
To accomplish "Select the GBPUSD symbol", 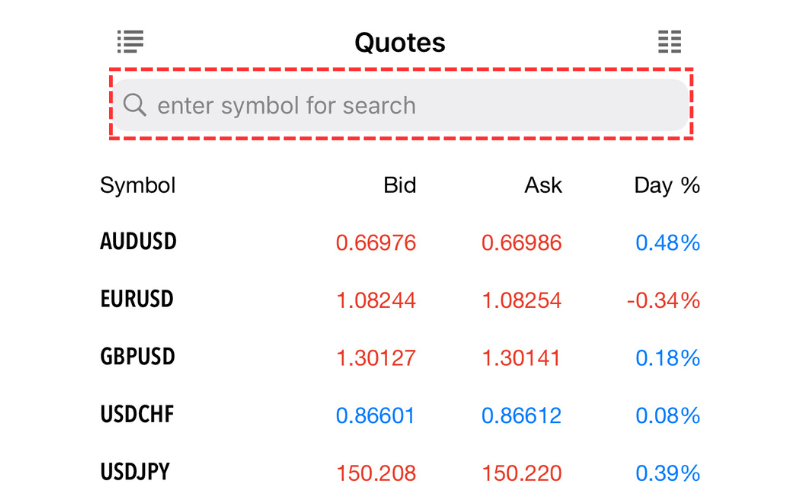I will [138, 358].
